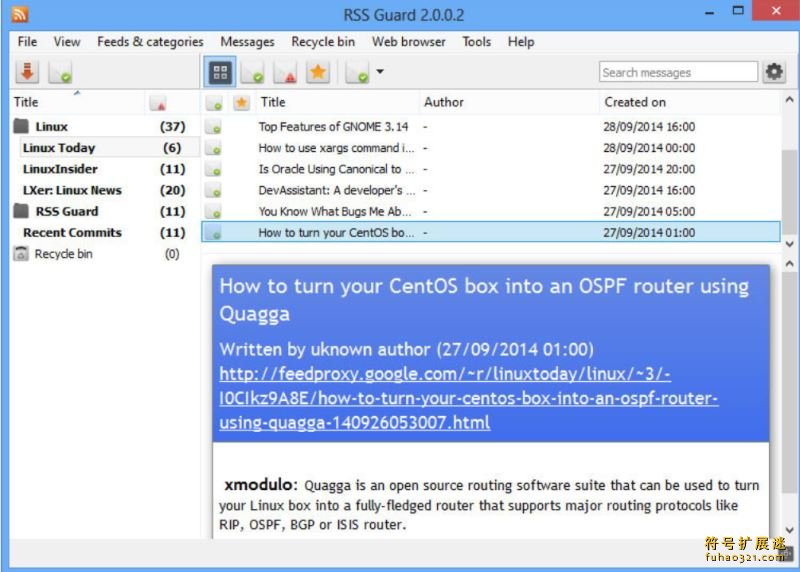The height and width of the screenshot is (572, 800).
Task: Open the feedproxy.google.com article link
Action: point(468,398)
